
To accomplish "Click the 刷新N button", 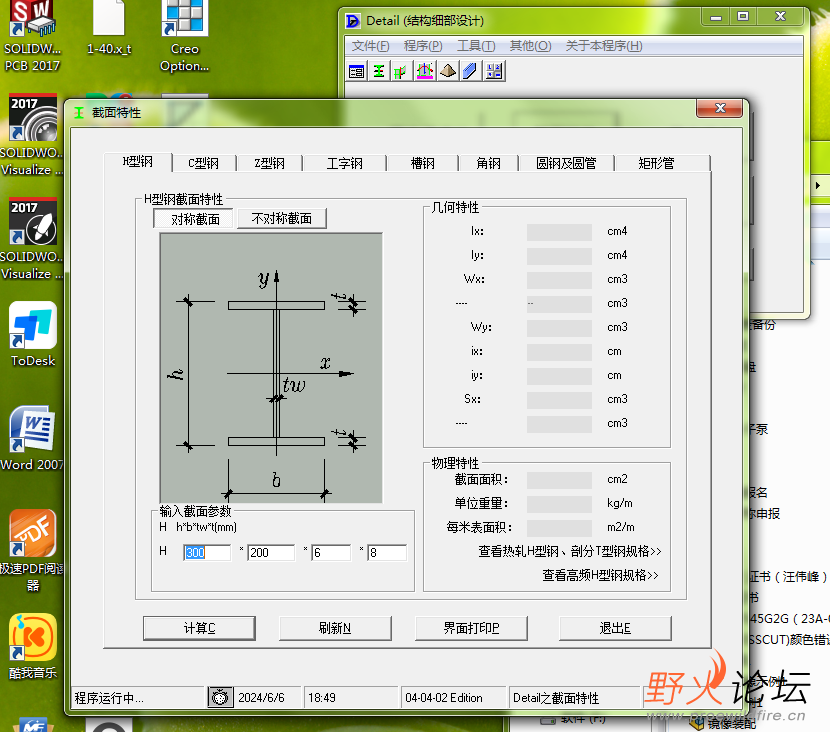I will [335, 628].
